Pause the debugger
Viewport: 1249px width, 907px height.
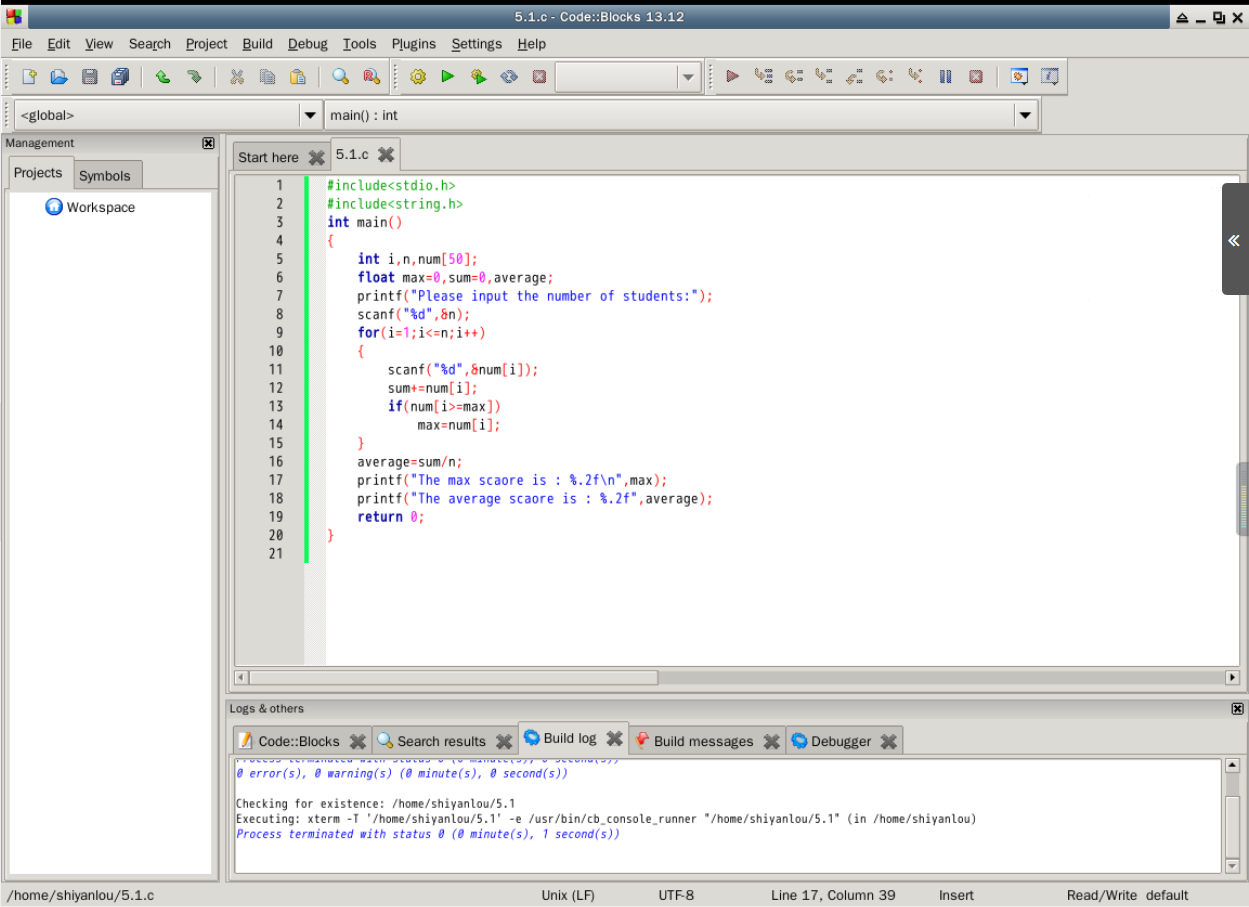[x=945, y=76]
